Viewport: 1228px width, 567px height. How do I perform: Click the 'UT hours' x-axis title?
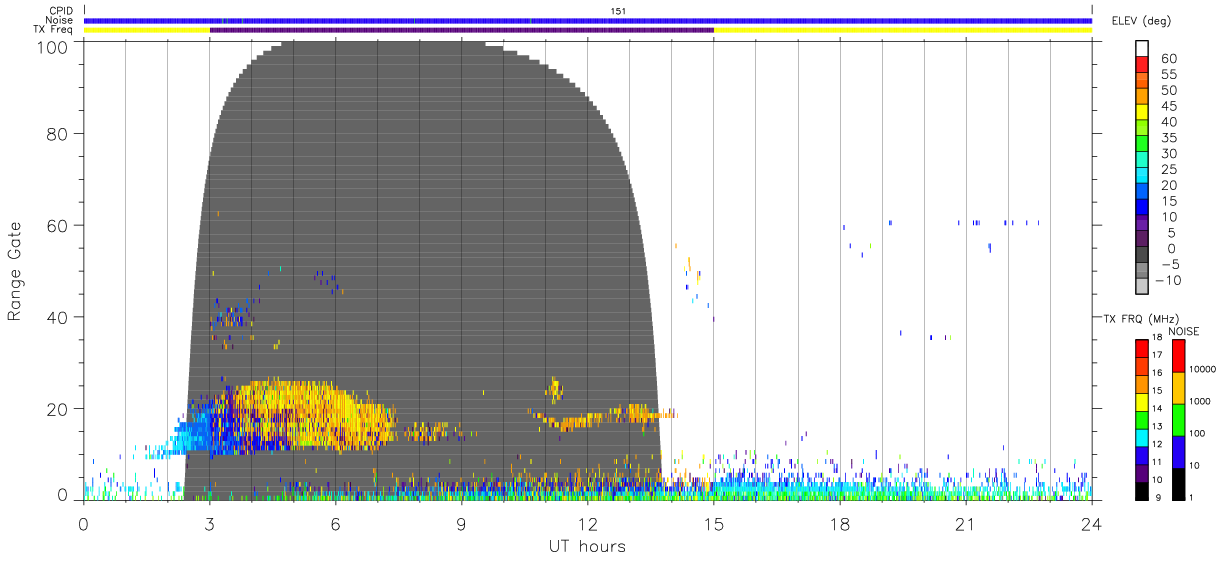tap(586, 546)
